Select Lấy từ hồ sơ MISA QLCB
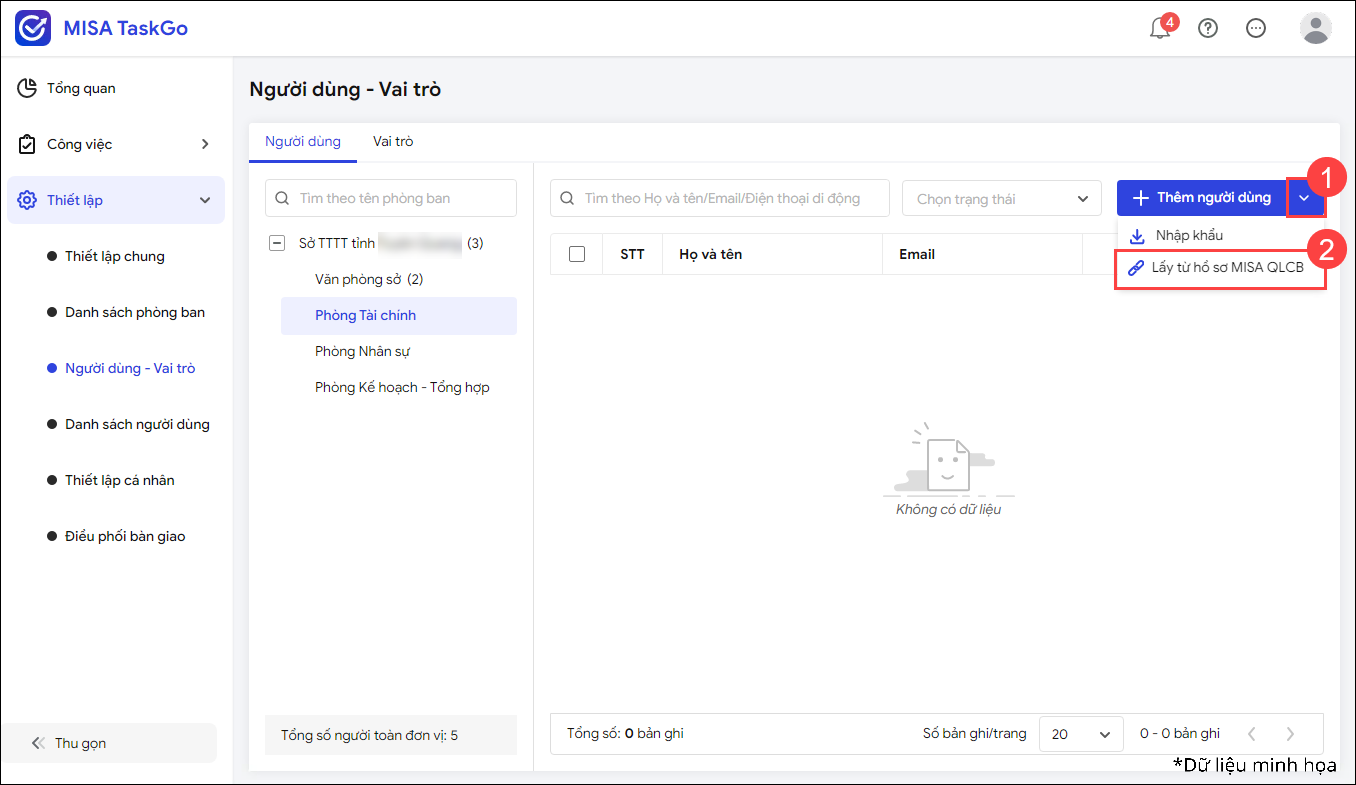Image resolution: width=1356 pixels, height=785 pixels. (1226, 268)
